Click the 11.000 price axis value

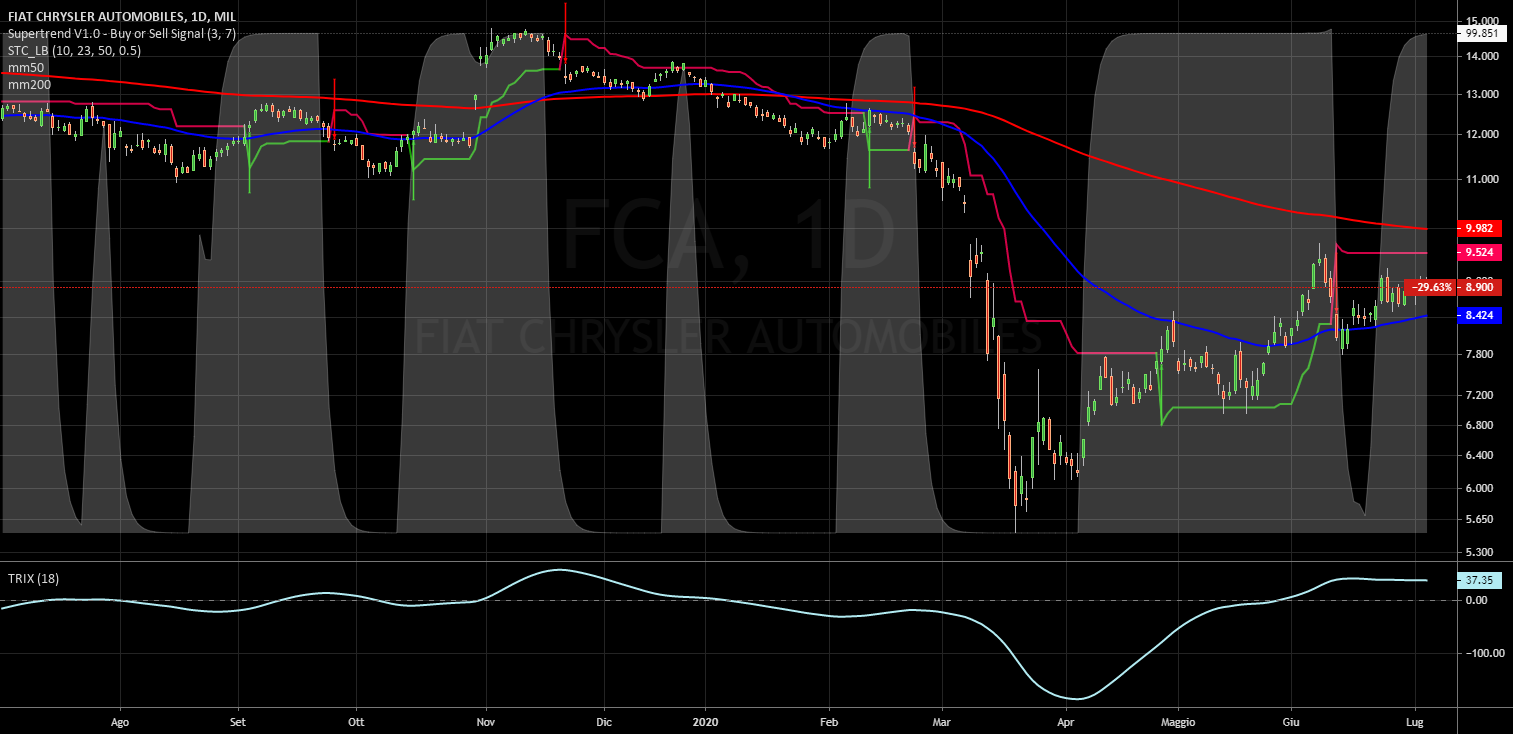pos(1482,179)
